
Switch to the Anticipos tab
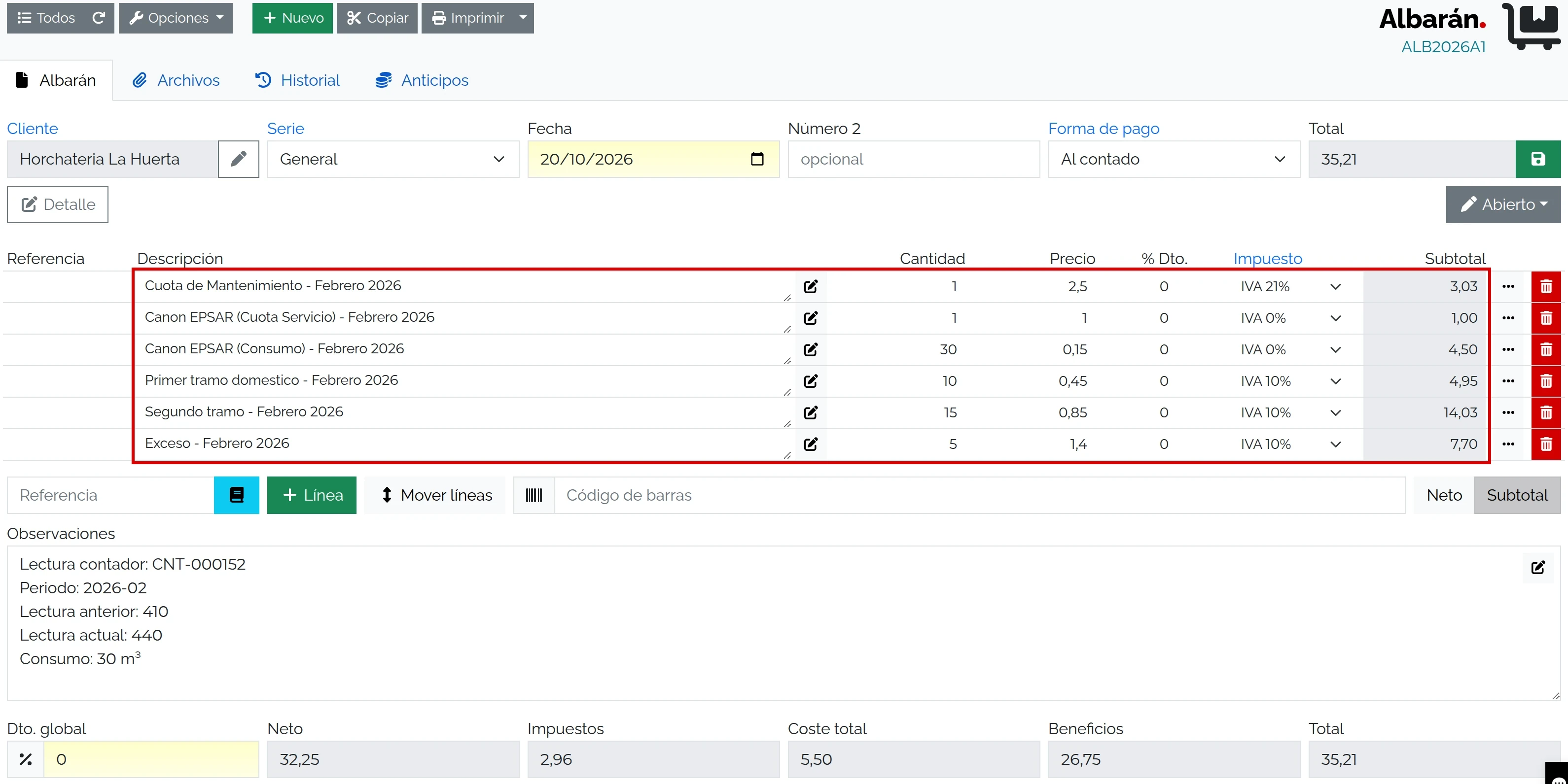click(422, 80)
